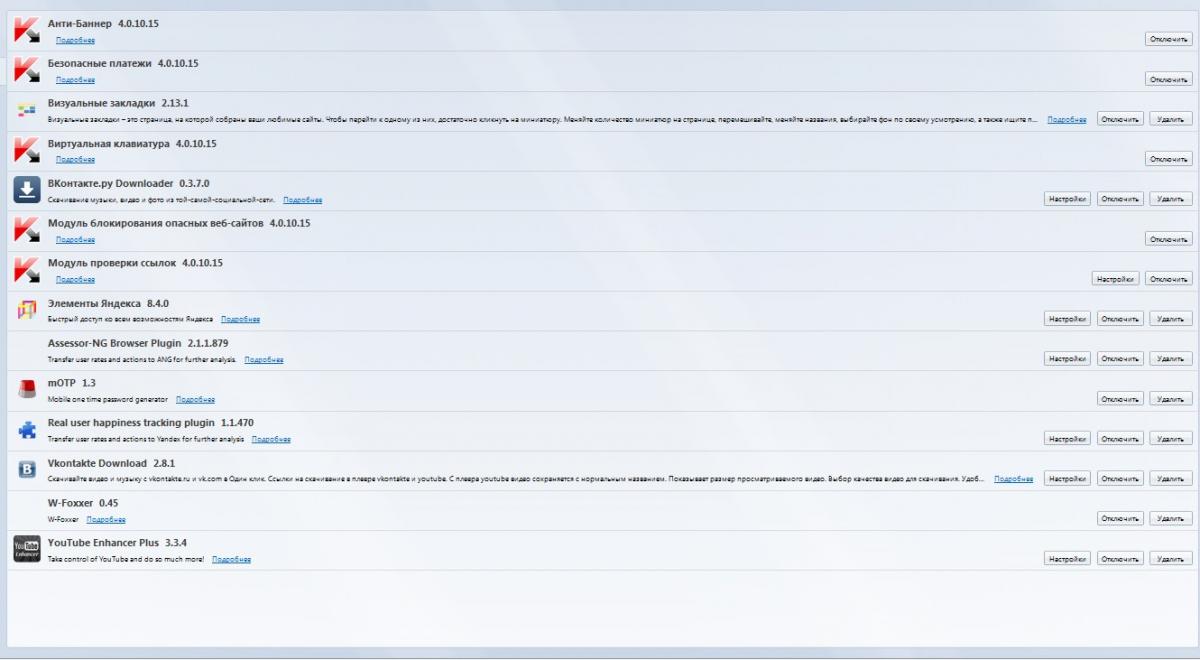Open Подробнее link for Элементы Яндекса
This screenshot has width=1200, height=660.
[x=240, y=320]
